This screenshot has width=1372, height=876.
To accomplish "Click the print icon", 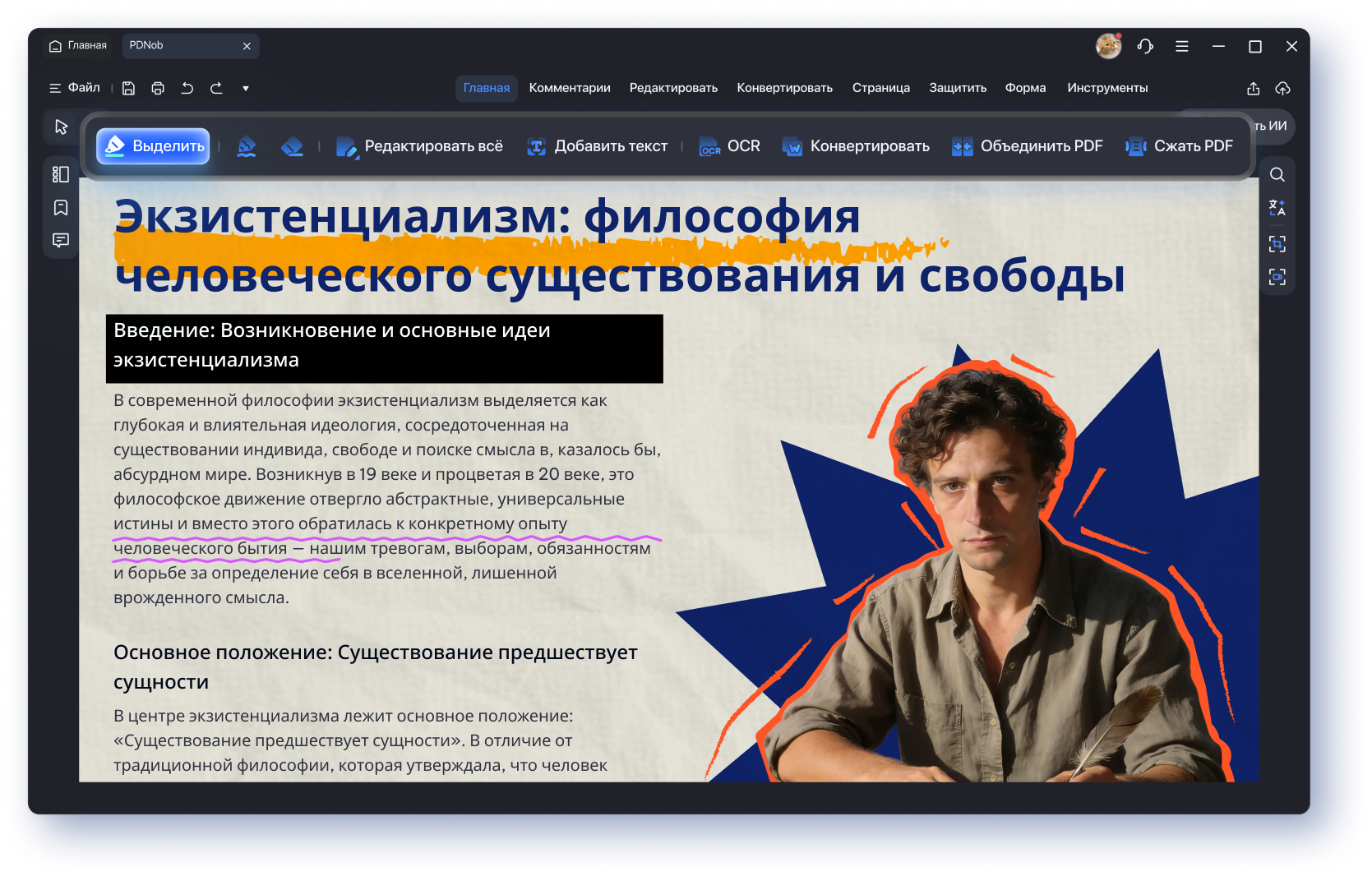I will click(158, 89).
